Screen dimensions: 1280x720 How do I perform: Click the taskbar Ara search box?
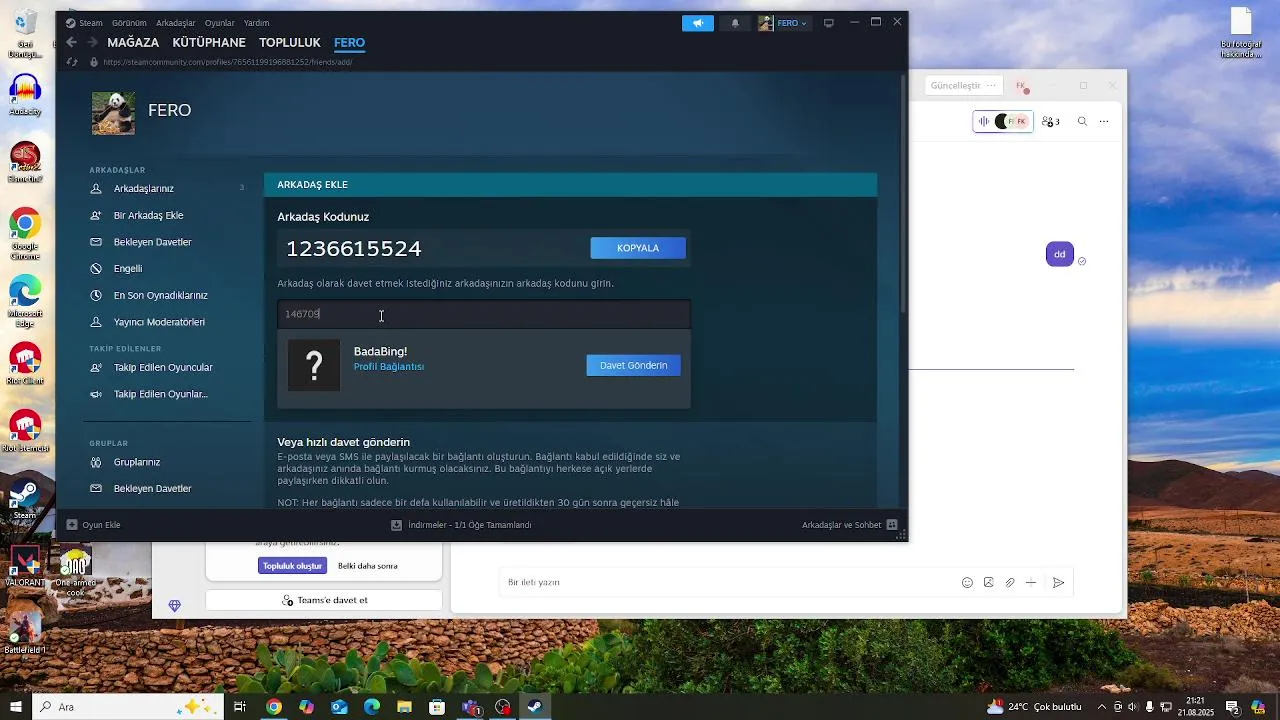click(x=127, y=706)
